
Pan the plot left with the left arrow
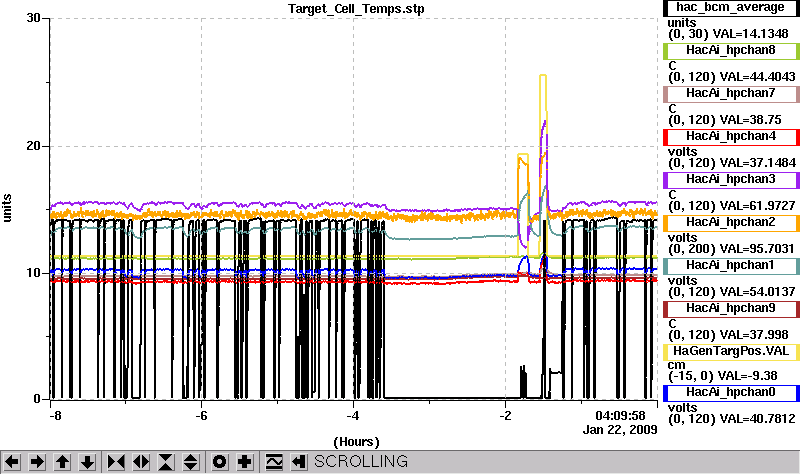12,462
